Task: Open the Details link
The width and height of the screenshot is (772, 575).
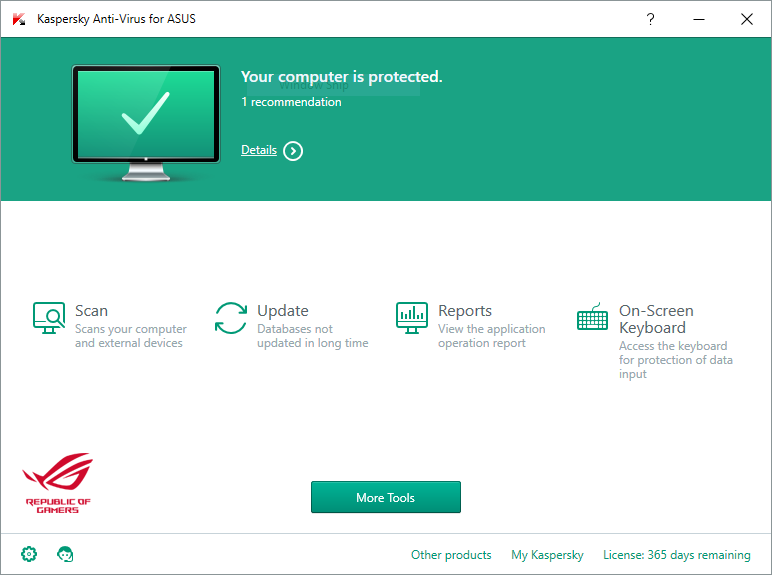Action: click(x=259, y=150)
